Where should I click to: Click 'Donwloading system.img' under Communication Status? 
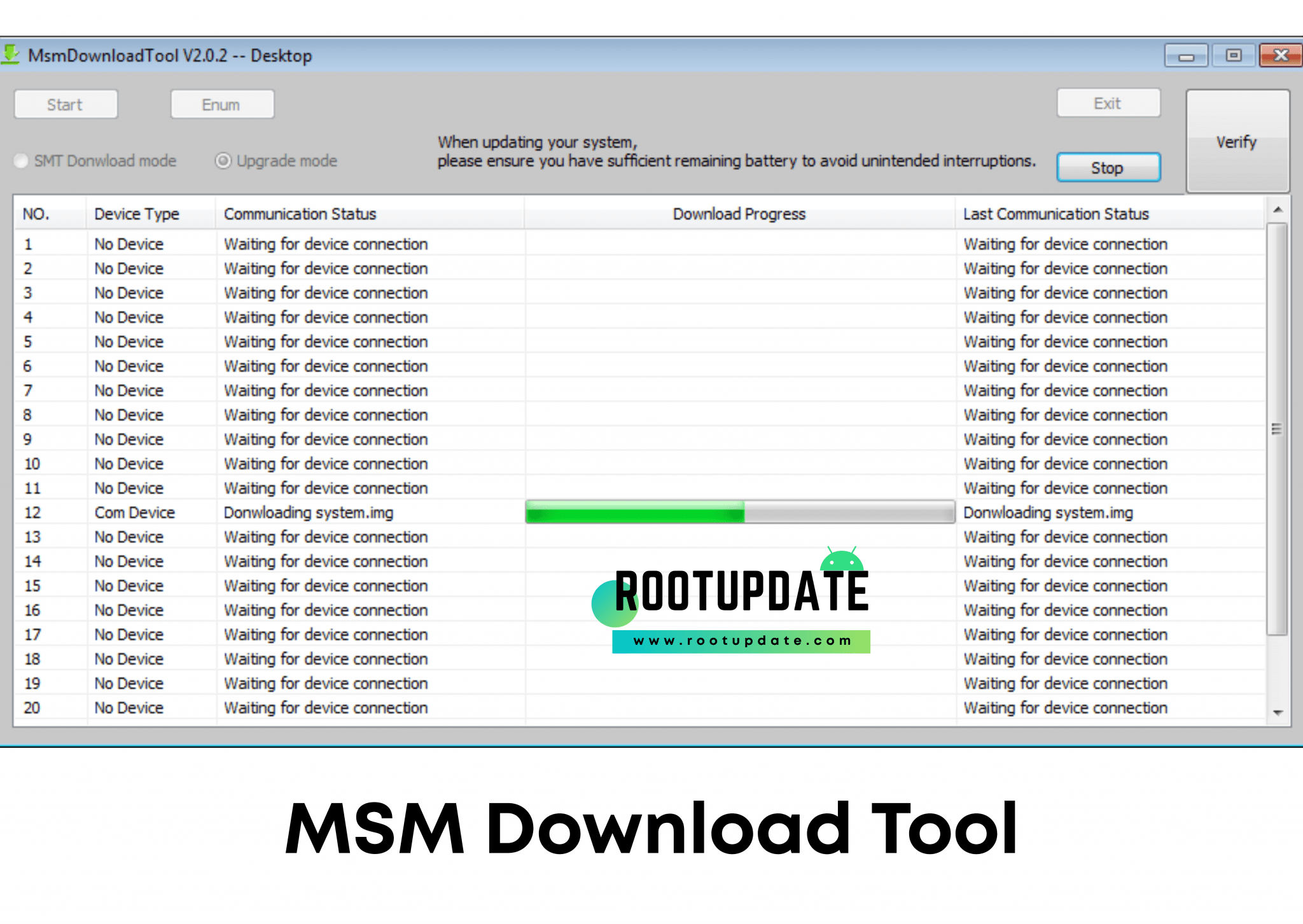click(x=309, y=513)
